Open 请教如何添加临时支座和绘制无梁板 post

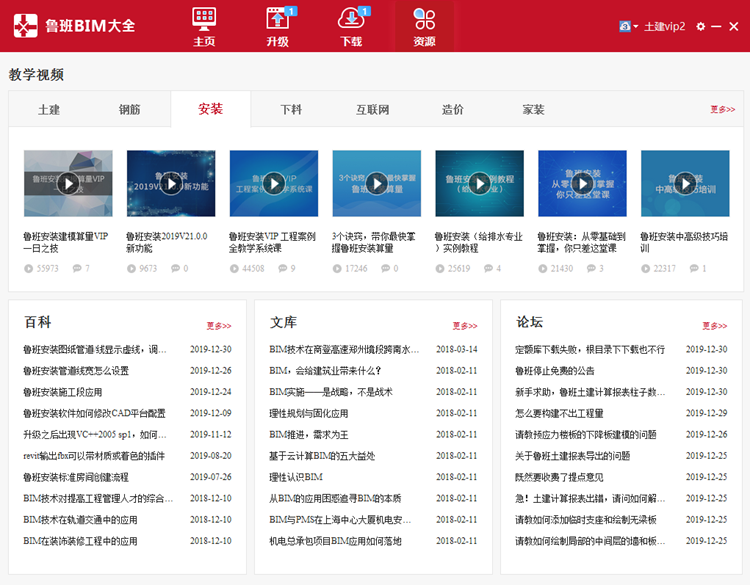(586, 520)
